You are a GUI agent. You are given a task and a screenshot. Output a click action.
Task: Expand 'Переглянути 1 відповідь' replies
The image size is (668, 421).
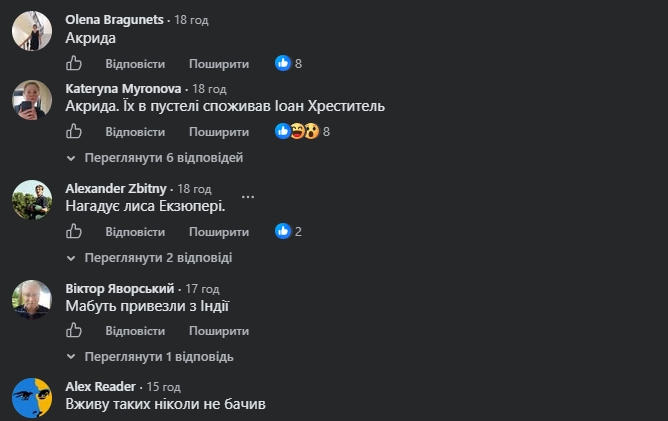click(150, 357)
